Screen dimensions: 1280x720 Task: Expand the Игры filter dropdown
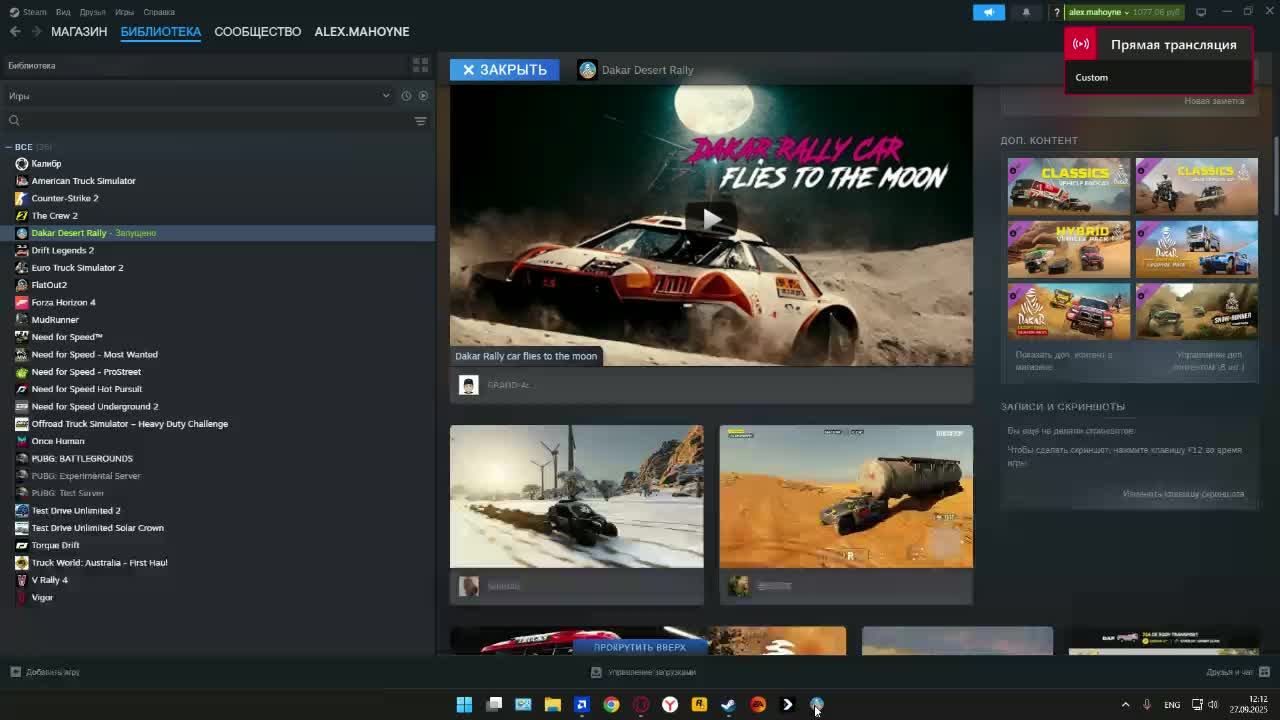386,96
